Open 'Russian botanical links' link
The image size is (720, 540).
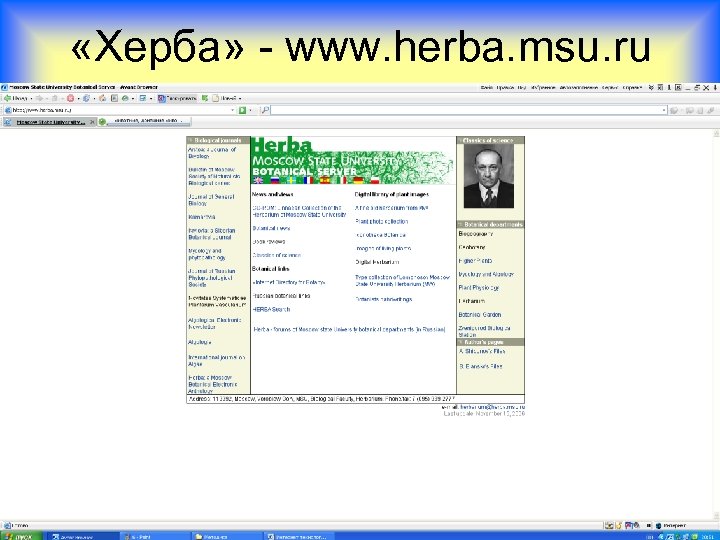point(281,296)
